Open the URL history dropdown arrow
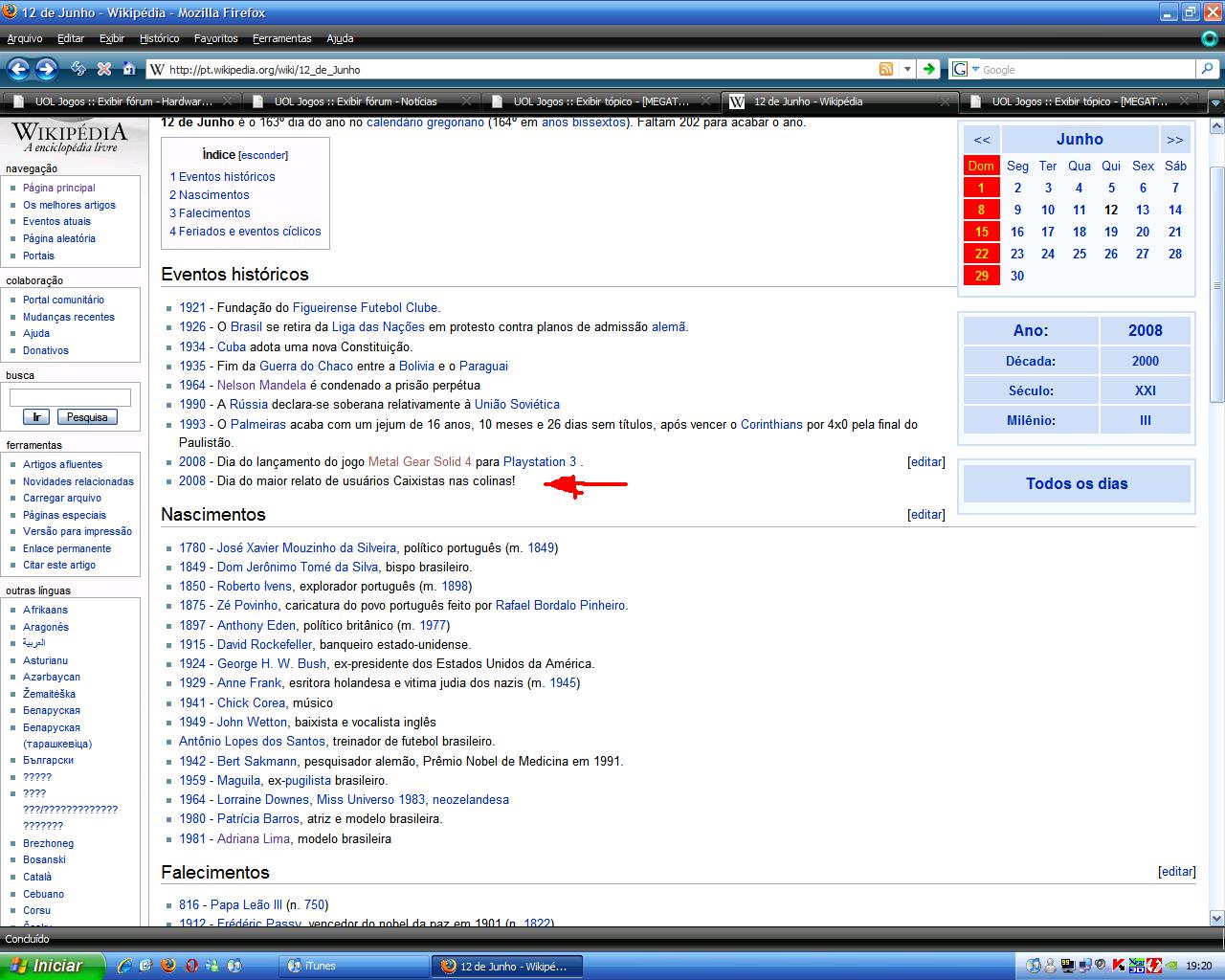The height and width of the screenshot is (980, 1225). click(905, 69)
